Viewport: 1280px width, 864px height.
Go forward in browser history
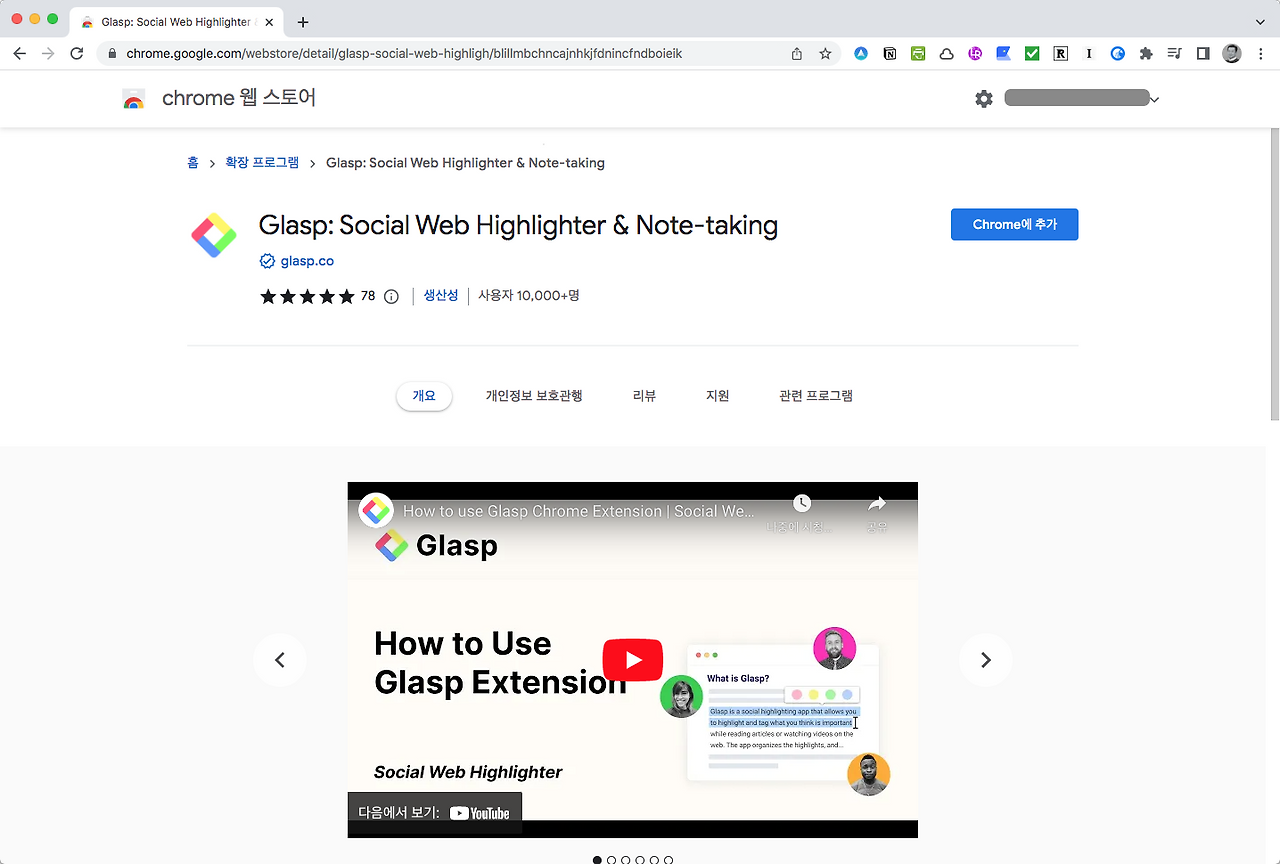coord(48,54)
